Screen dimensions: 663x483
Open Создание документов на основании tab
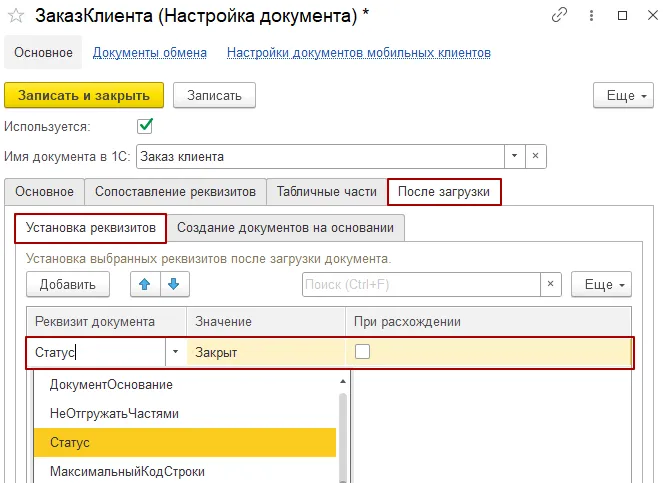coord(286,228)
